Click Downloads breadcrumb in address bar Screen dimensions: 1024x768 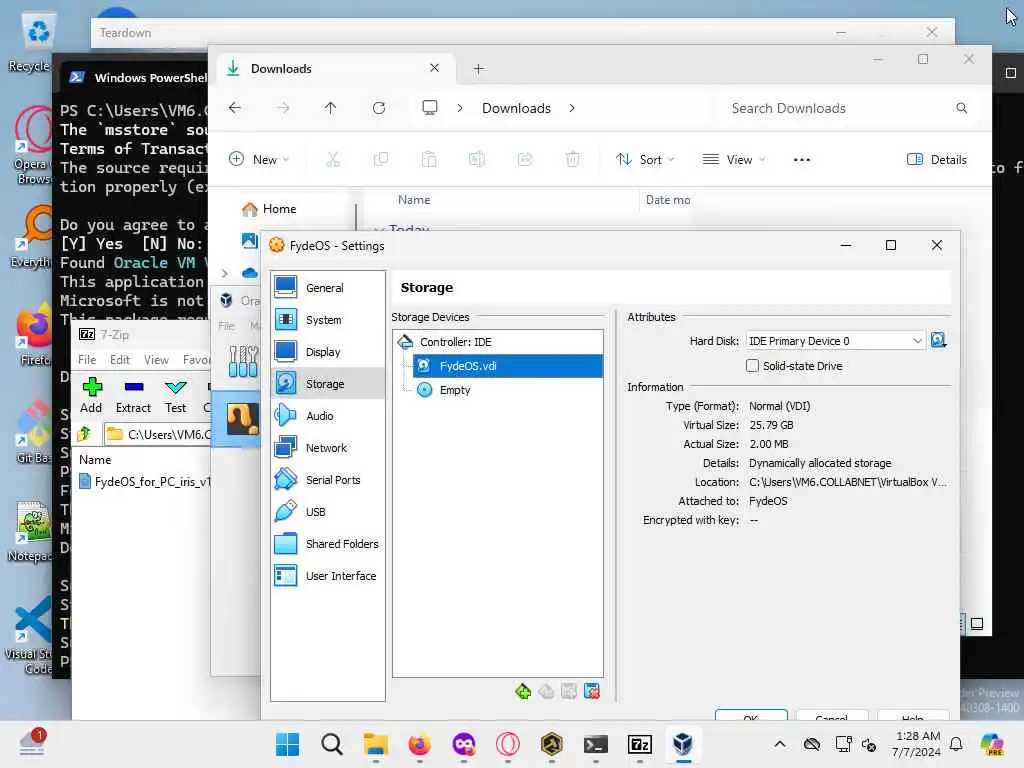516,108
